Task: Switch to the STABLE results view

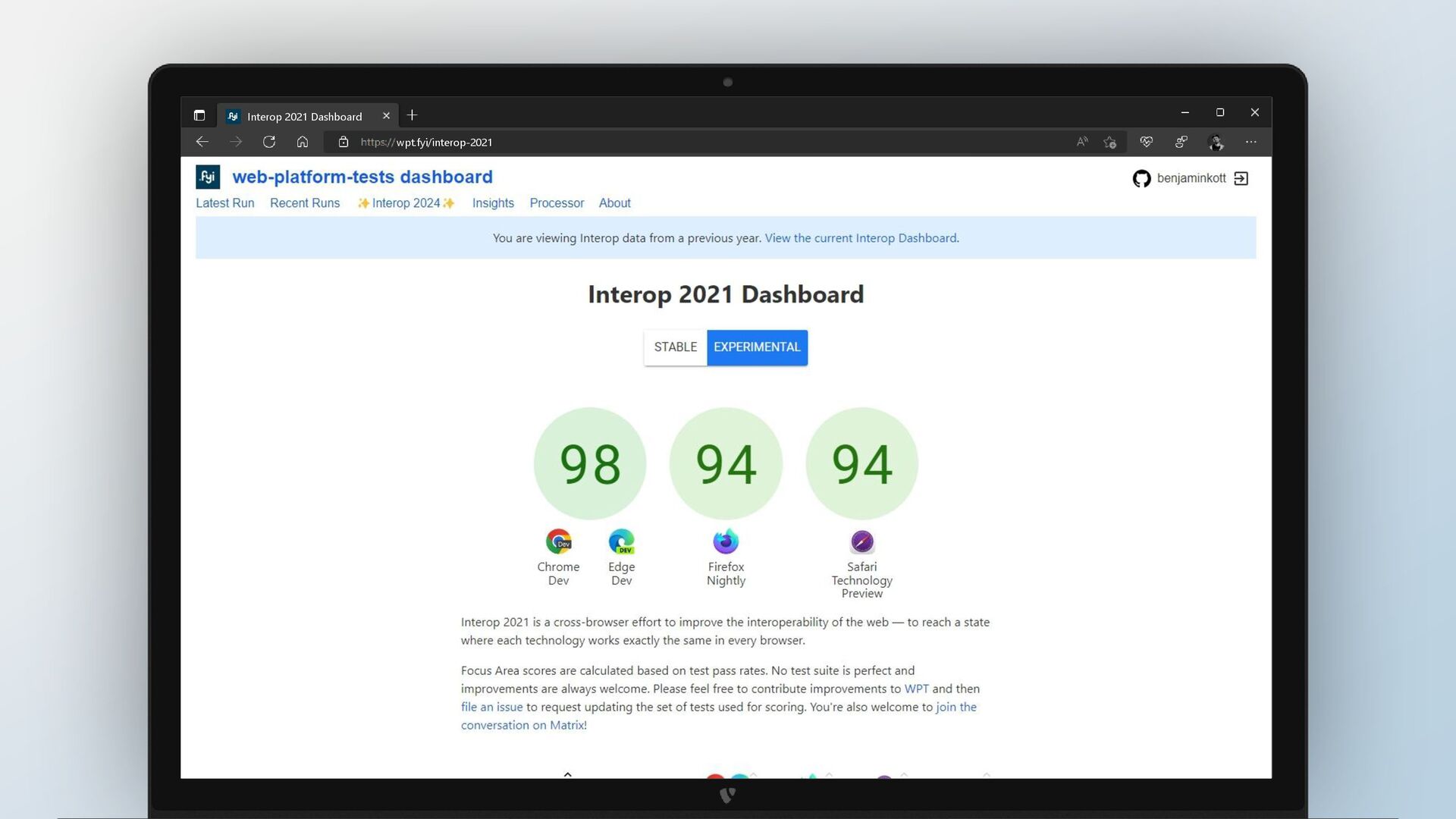Action: (x=676, y=347)
